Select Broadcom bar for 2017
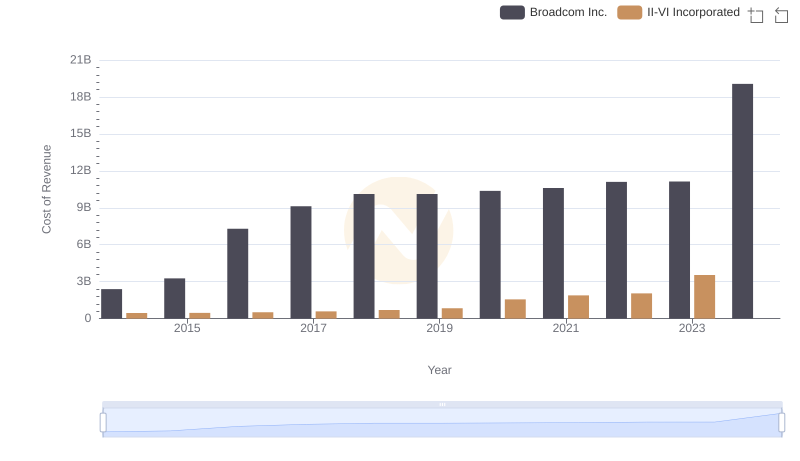The height and width of the screenshot is (461, 800). (301, 262)
